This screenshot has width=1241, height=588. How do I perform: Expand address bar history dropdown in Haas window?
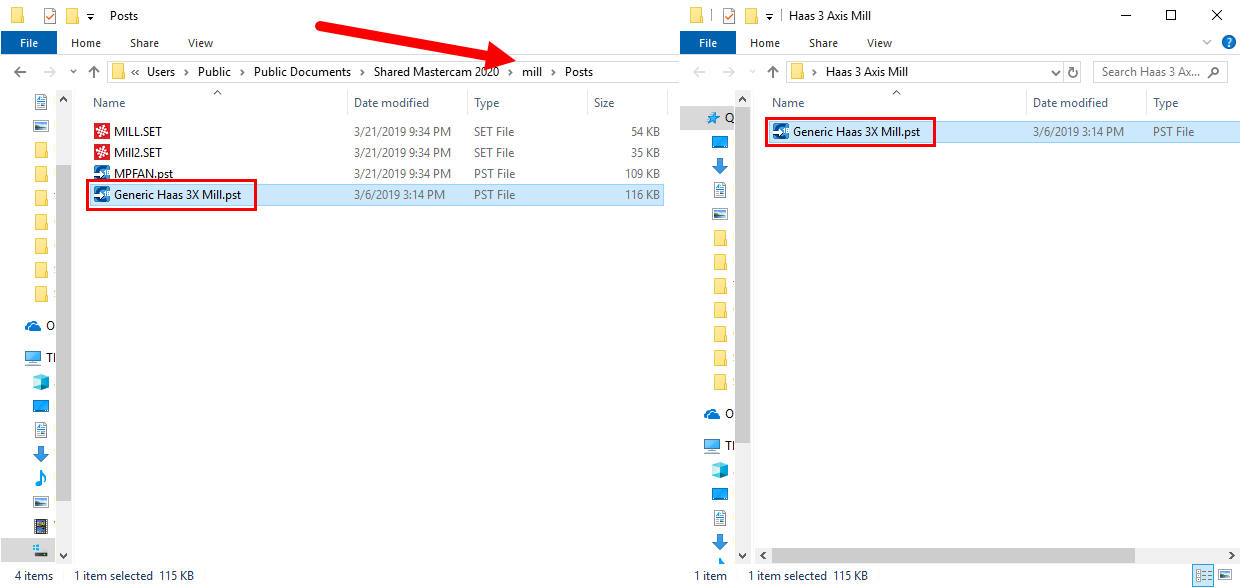(1056, 72)
